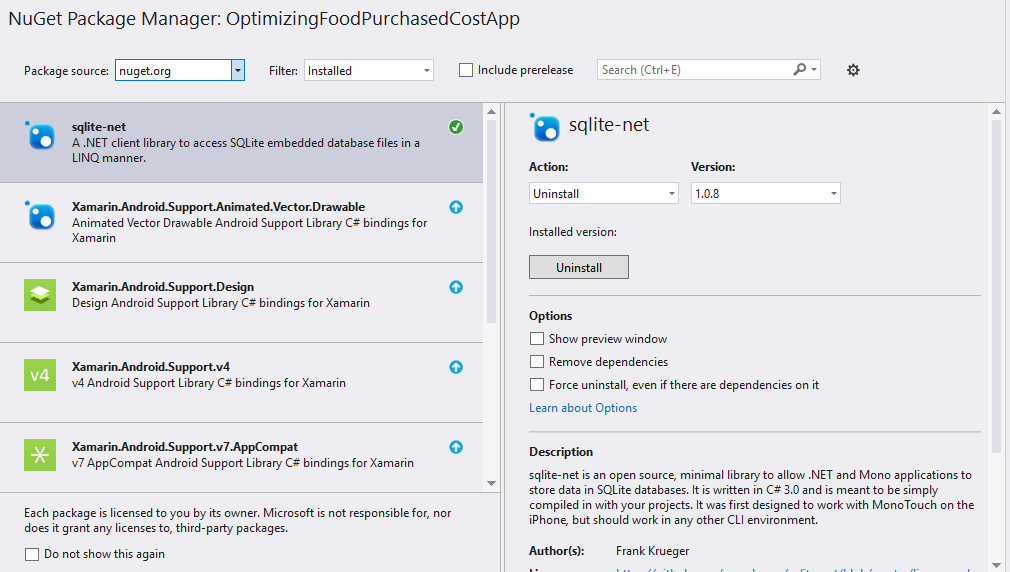Check Show preview window option

(537, 339)
